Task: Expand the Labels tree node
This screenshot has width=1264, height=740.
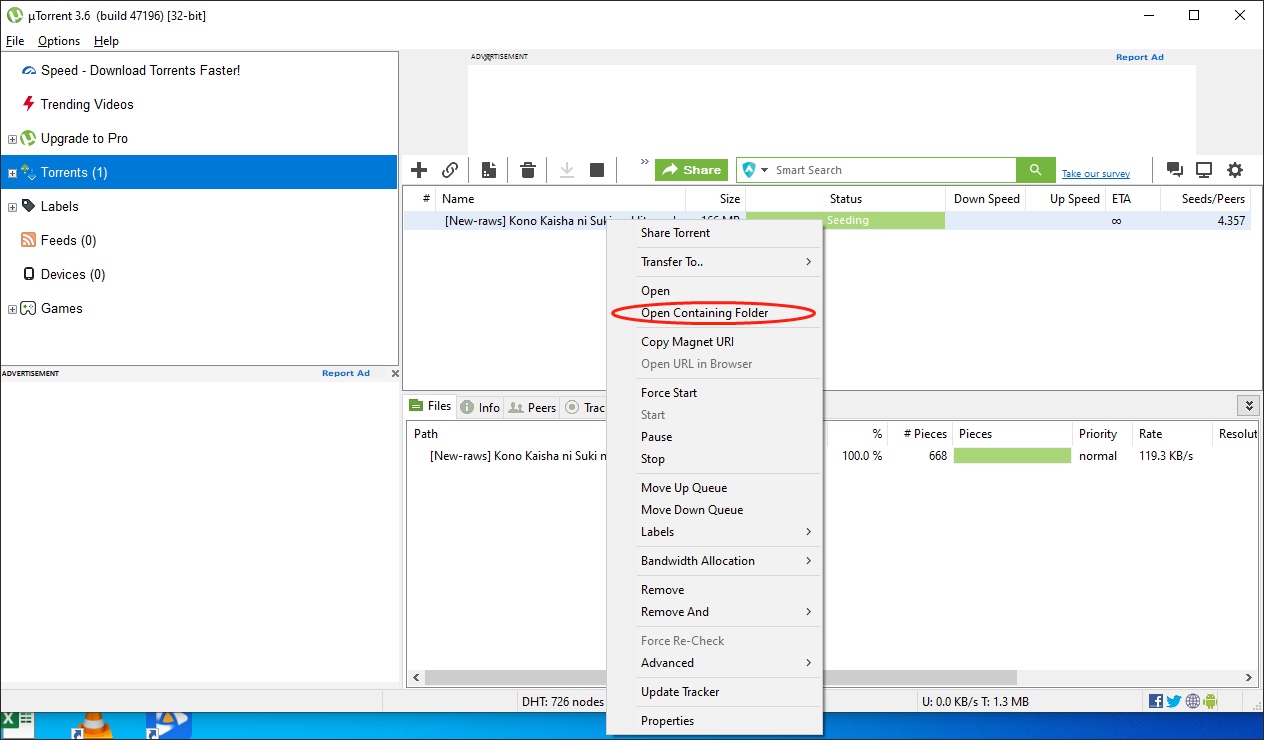Action: [x=12, y=207]
